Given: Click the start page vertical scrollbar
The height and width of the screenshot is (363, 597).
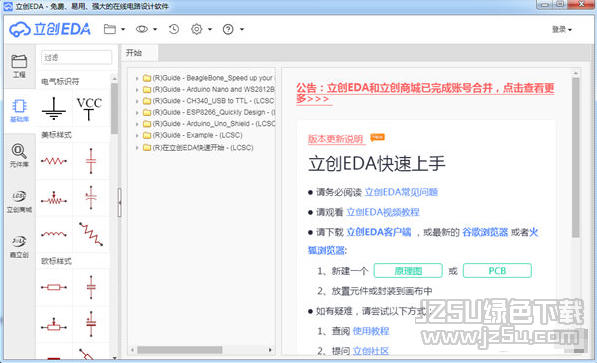Looking at the screenshot, I should 576,158.
